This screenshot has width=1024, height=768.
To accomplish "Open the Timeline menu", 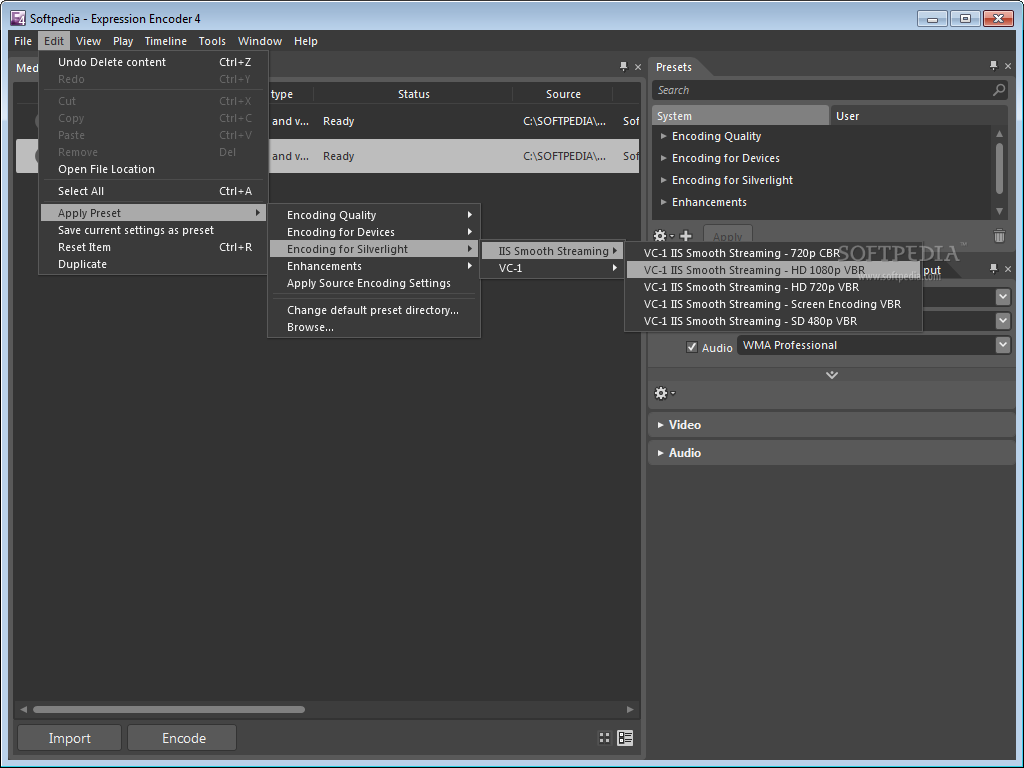I will (x=165, y=40).
